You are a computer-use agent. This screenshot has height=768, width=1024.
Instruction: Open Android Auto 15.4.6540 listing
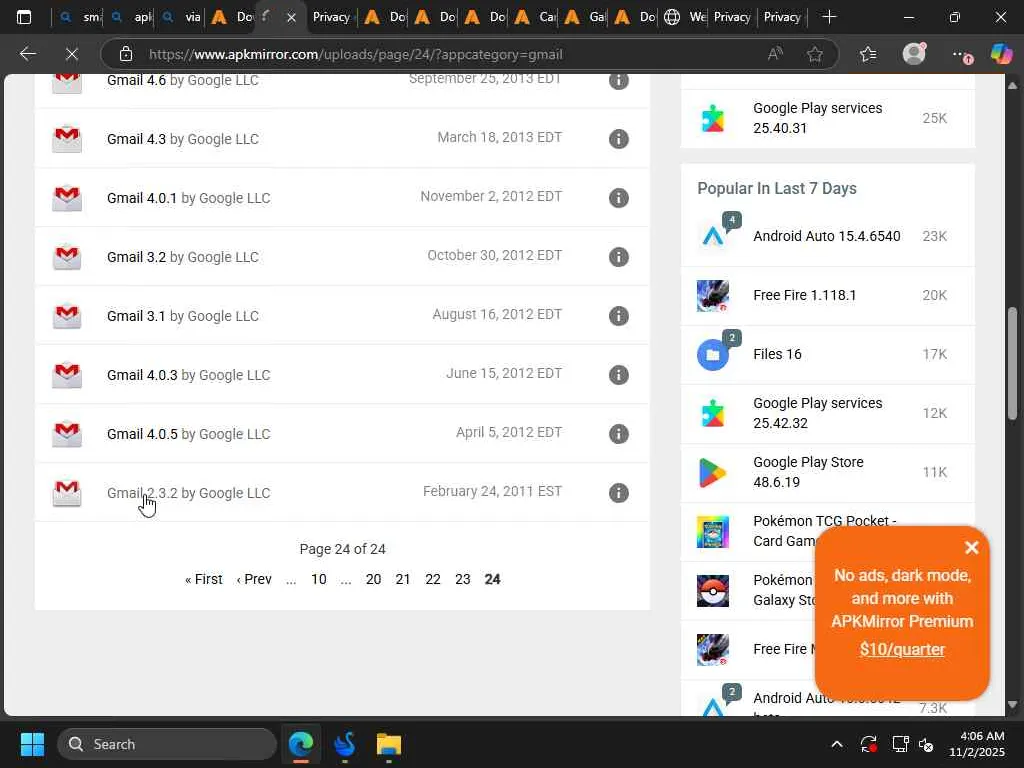pos(827,236)
